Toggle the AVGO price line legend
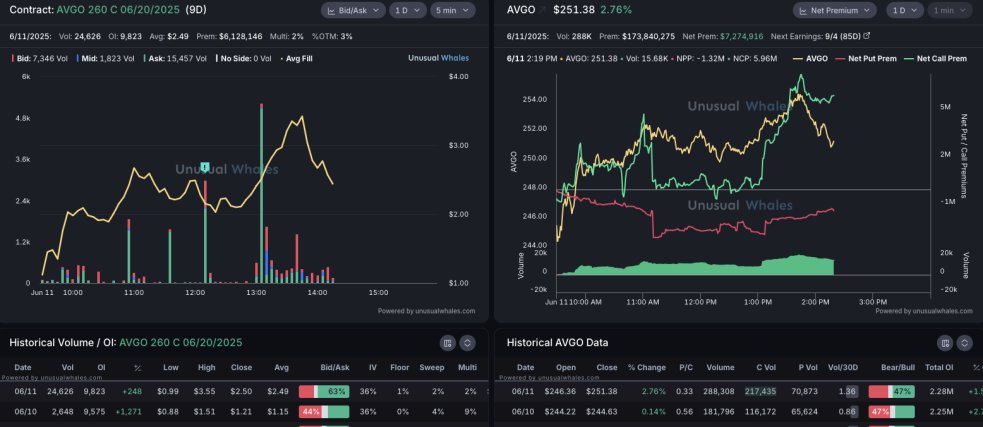Screen dimensions: 983x427 810,58
